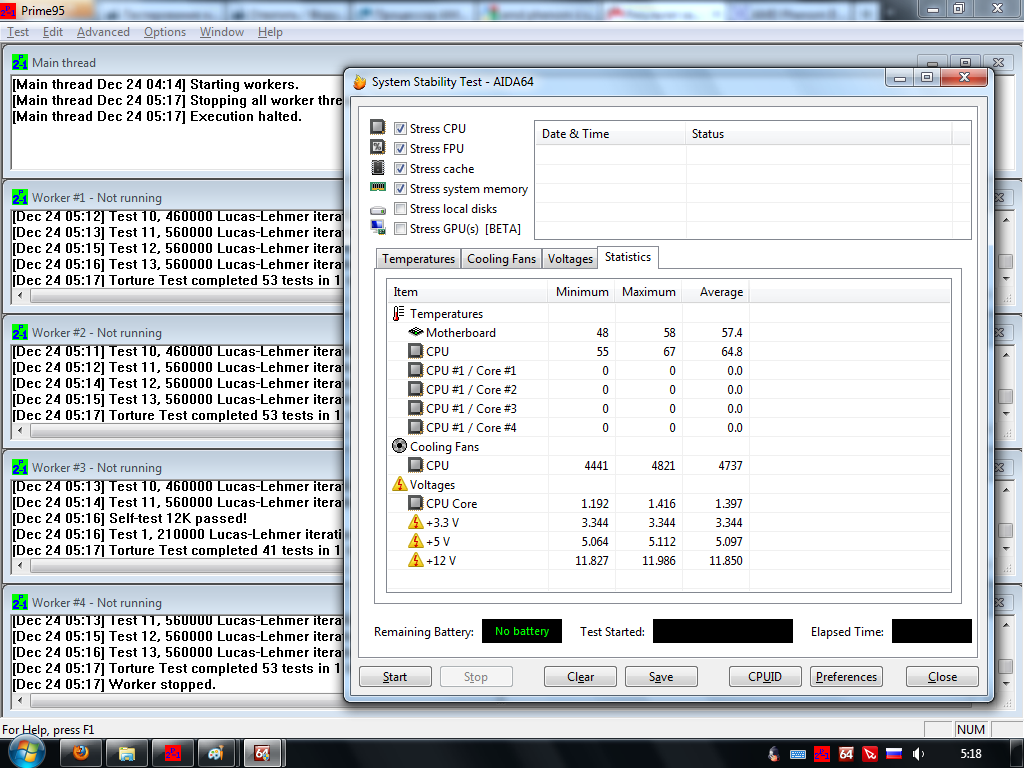Click the Close button in AIDA64

click(x=942, y=677)
